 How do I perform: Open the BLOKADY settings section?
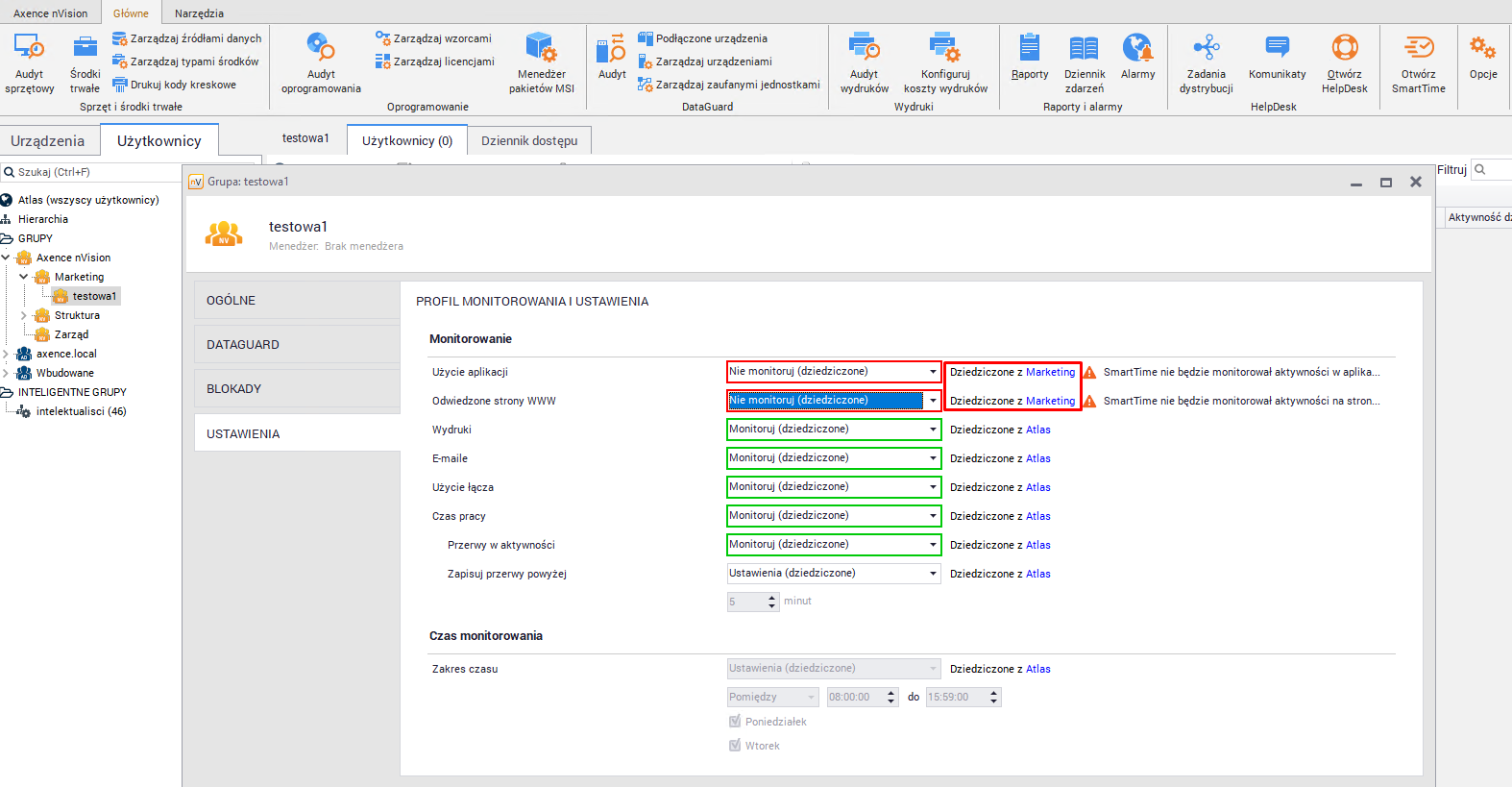click(297, 389)
